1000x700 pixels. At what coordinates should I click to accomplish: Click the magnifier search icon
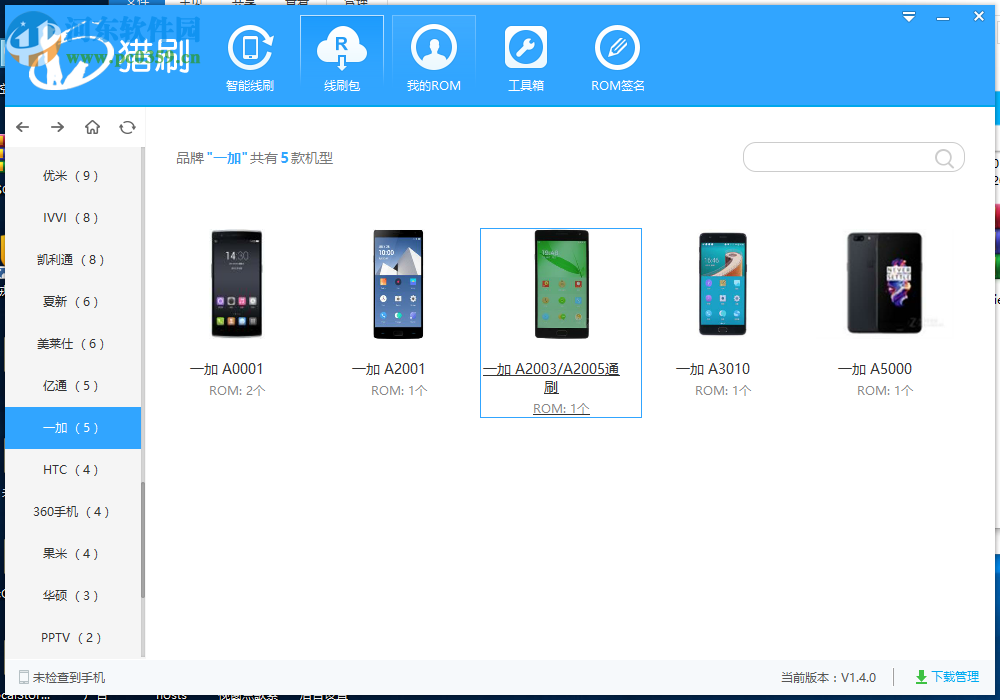point(944,157)
